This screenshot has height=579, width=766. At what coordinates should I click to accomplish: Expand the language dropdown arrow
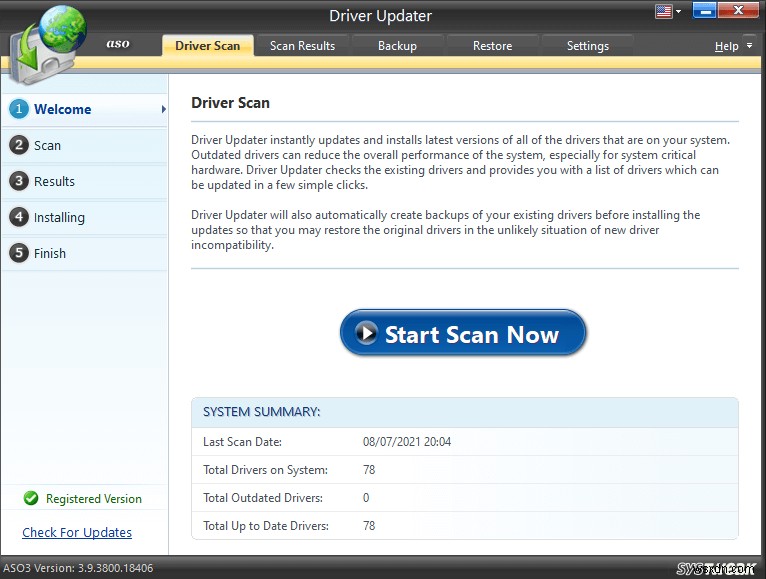[x=679, y=11]
